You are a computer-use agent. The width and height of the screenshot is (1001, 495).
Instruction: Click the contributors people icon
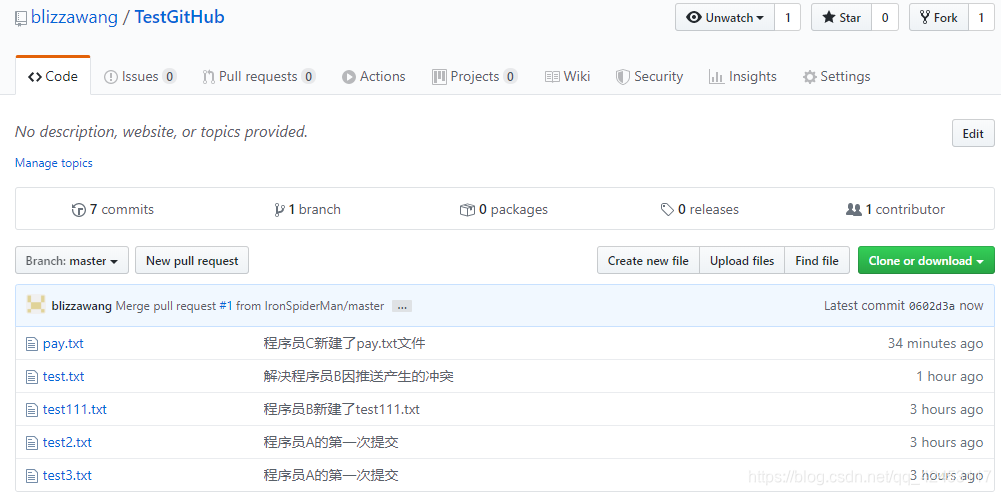click(854, 209)
